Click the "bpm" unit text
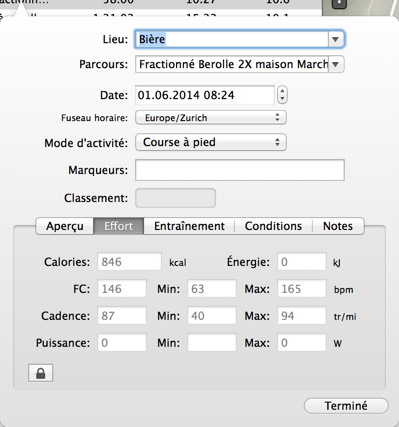This screenshot has height=427, width=399. [344, 290]
